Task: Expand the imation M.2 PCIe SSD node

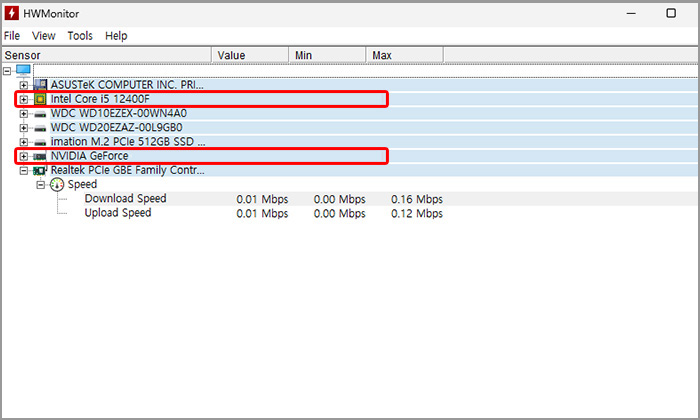Action: pos(24,142)
